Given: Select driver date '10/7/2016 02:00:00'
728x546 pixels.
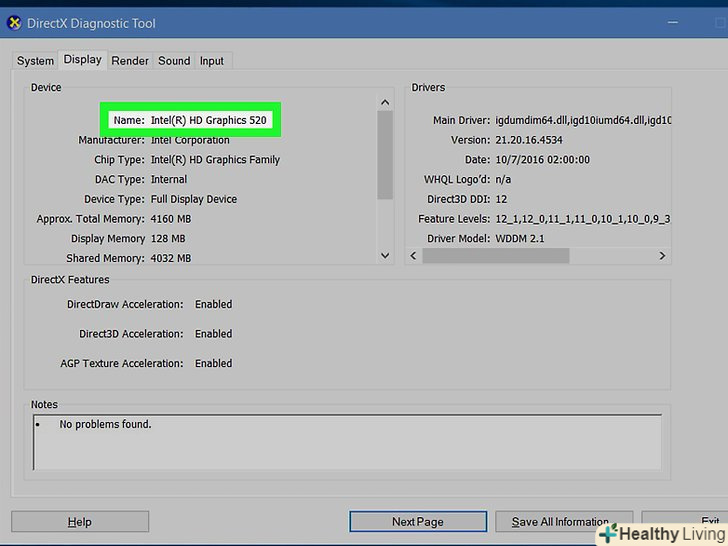Looking at the screenshot, I should 542,160.
